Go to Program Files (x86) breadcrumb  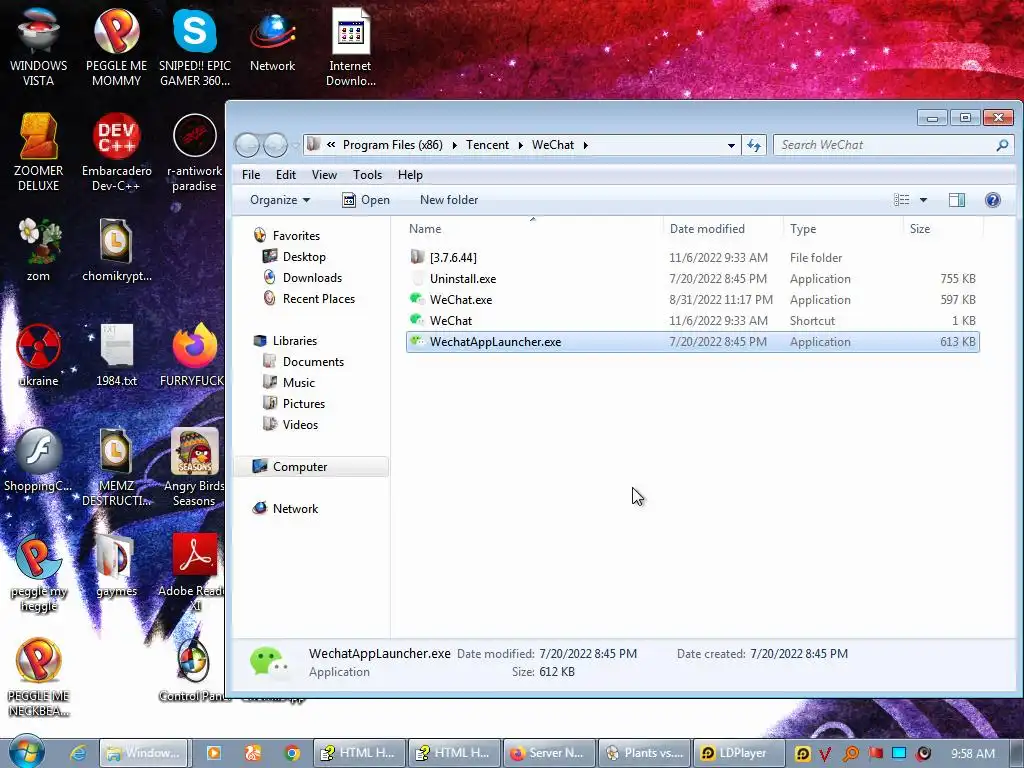tap(392, 145)
